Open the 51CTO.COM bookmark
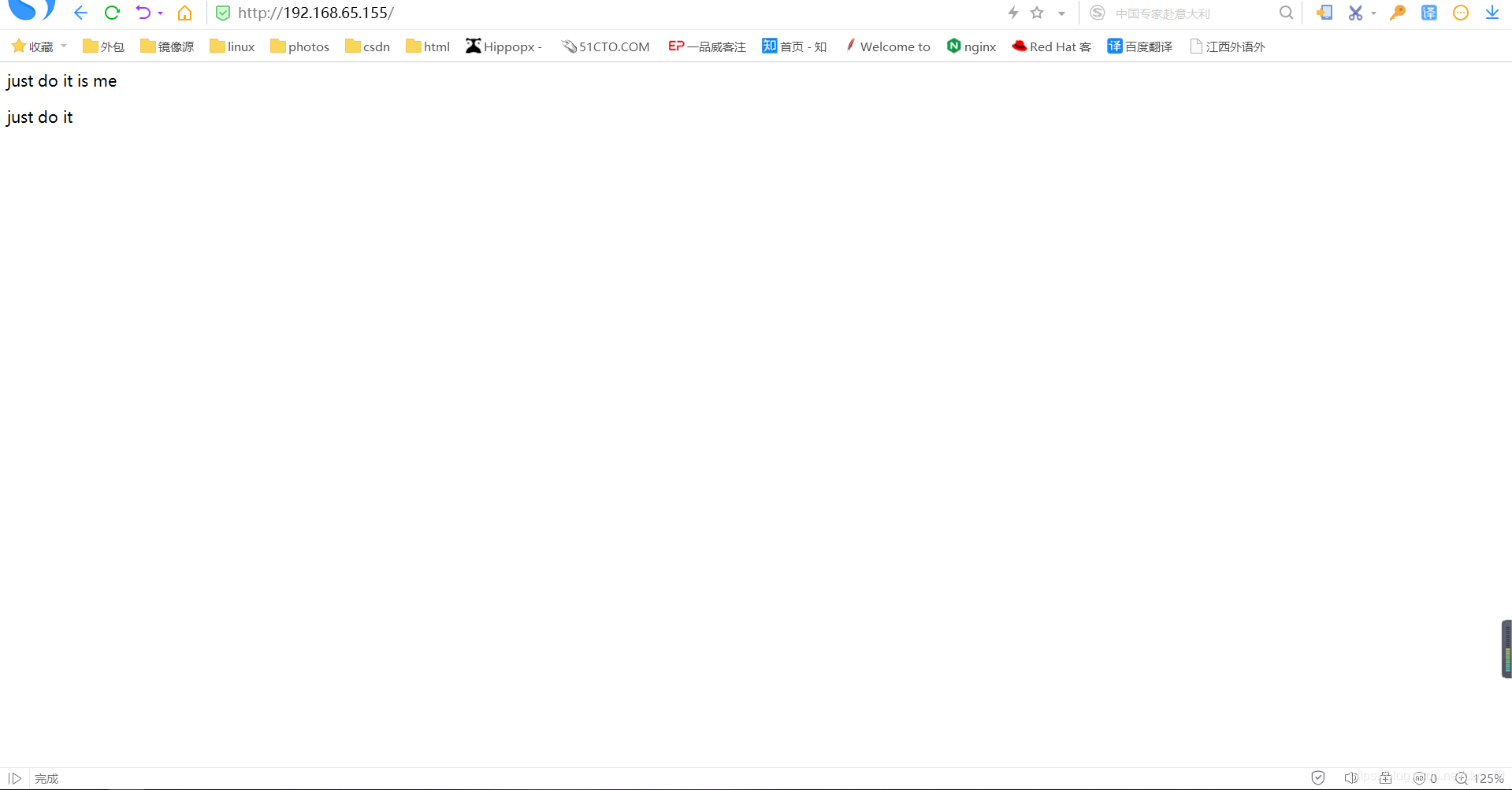This screenshot has height=790, width=1512. point(606,46)
